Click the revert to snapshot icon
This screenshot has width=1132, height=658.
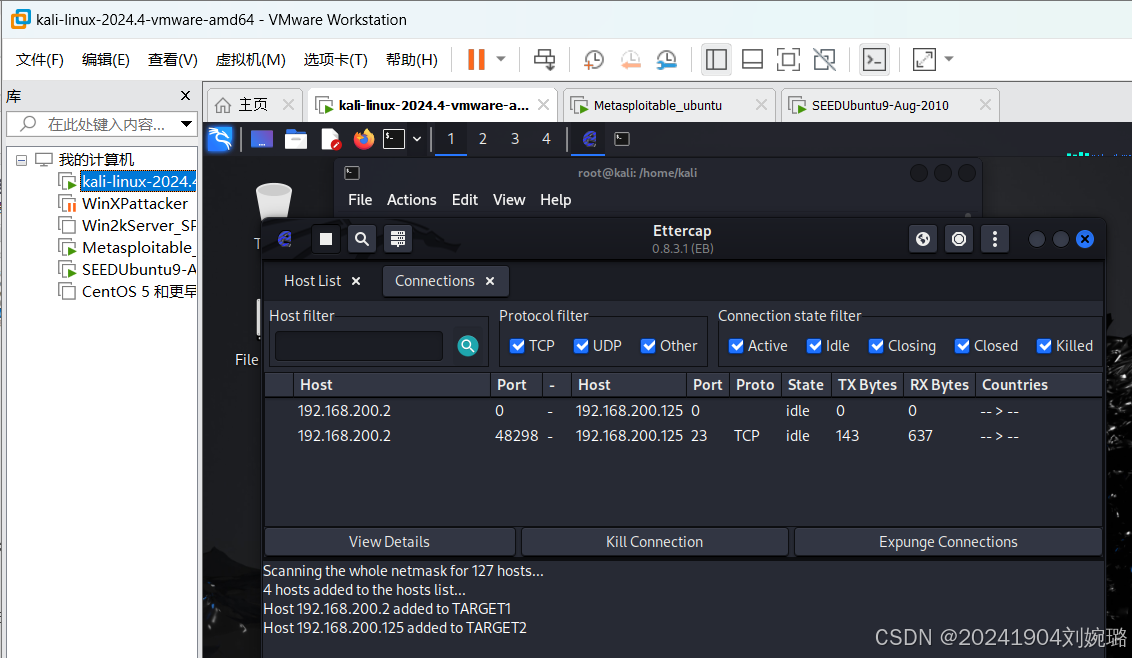click(630, 59)
